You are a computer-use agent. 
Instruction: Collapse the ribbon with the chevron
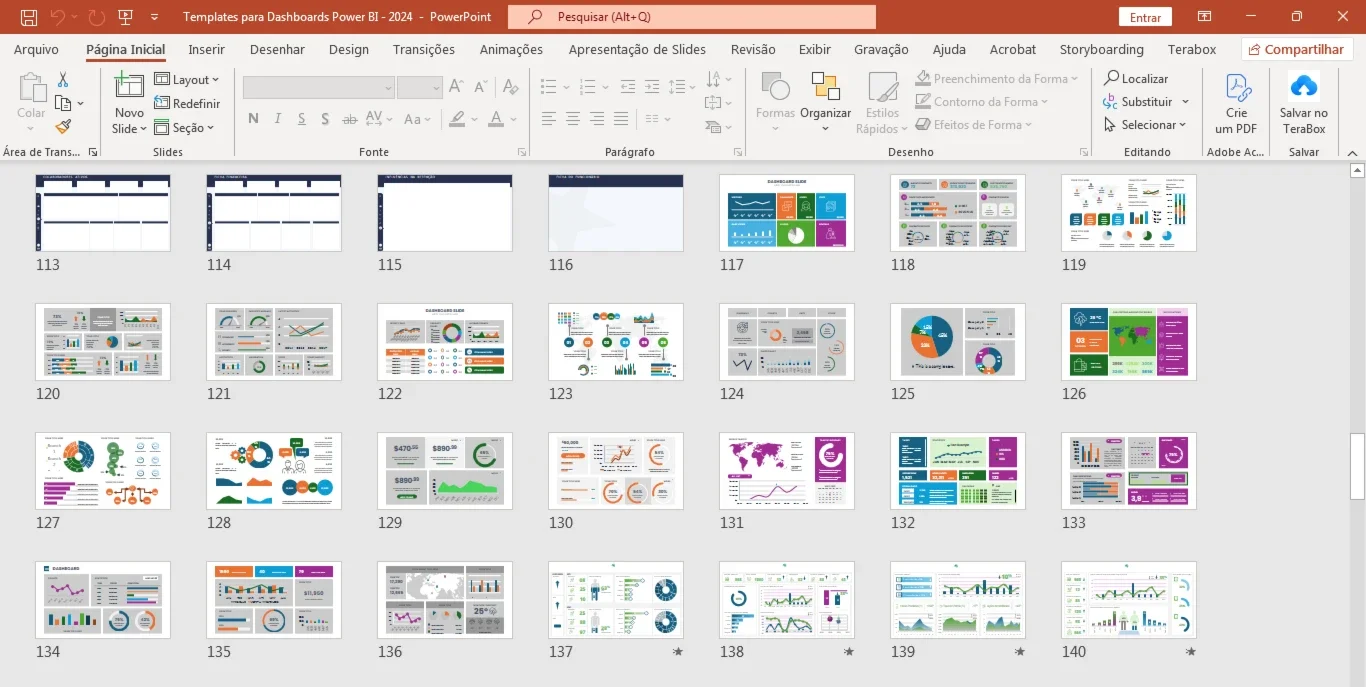(x=1352, y=152)
